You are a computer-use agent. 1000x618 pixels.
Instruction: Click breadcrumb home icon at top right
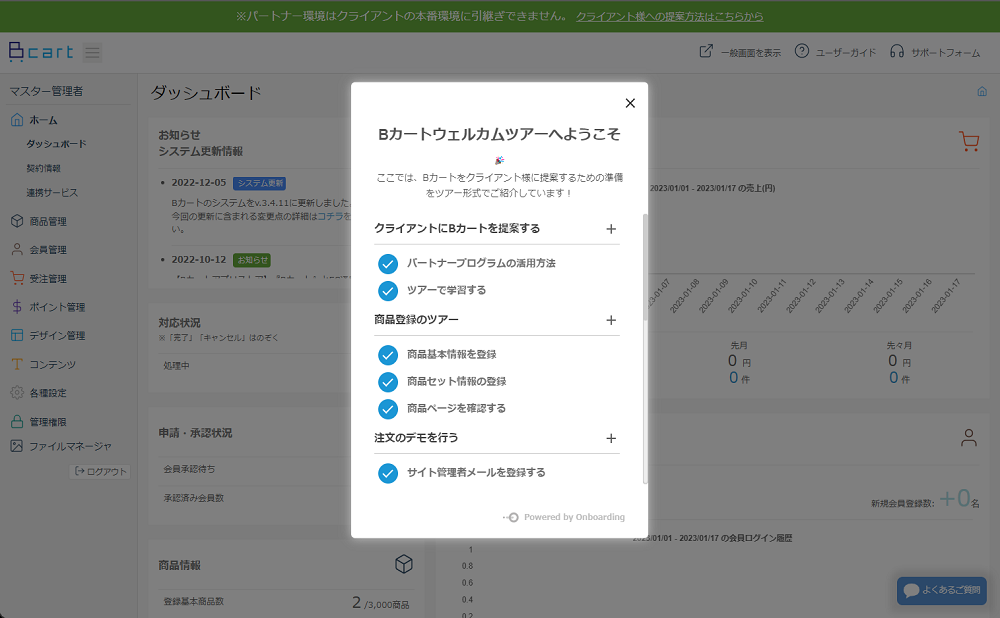pyautogui.click(x=982, y=91)
